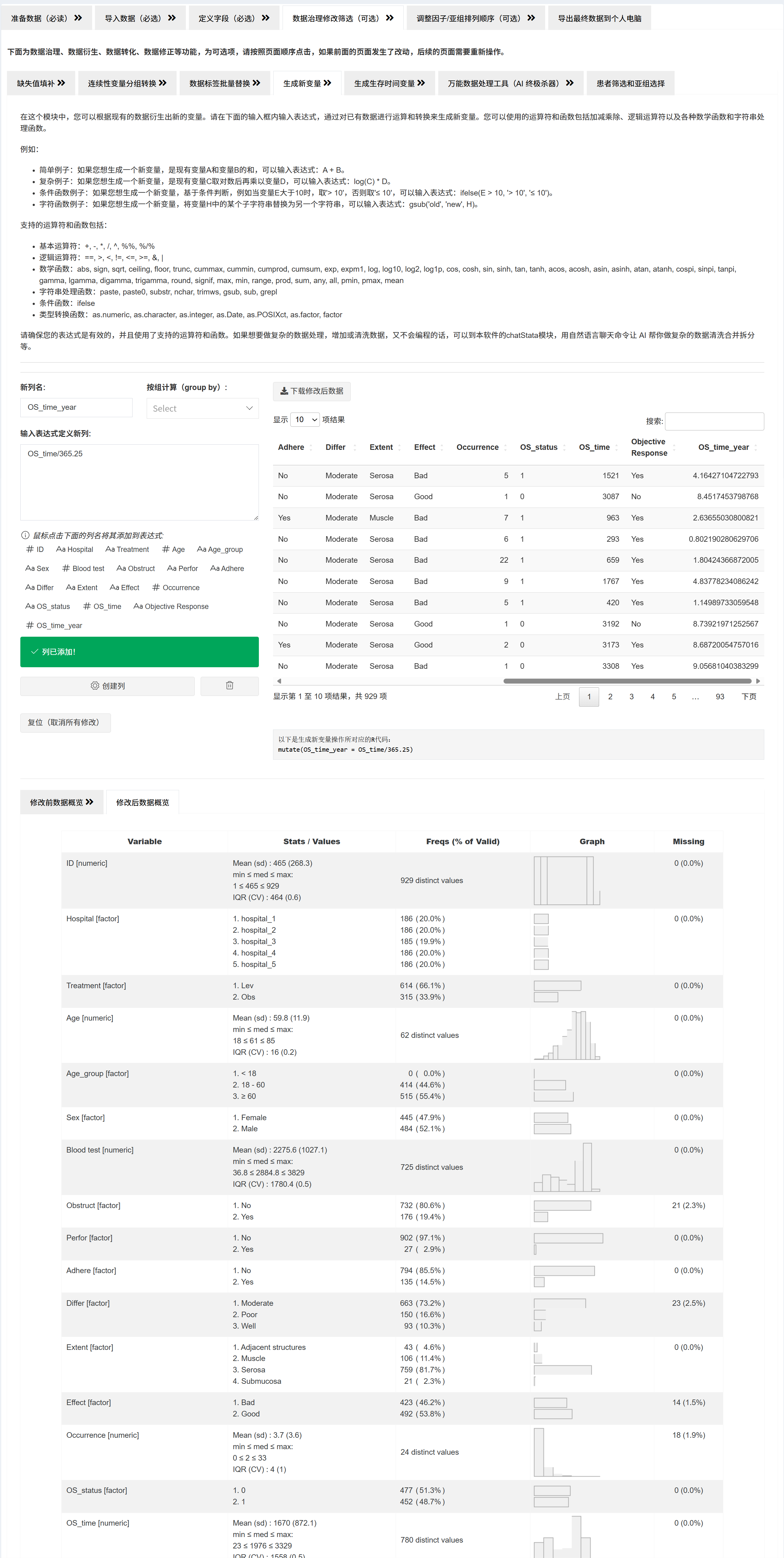
Task: Click the table horizontal scrollbar thumb
Action: 627,682
